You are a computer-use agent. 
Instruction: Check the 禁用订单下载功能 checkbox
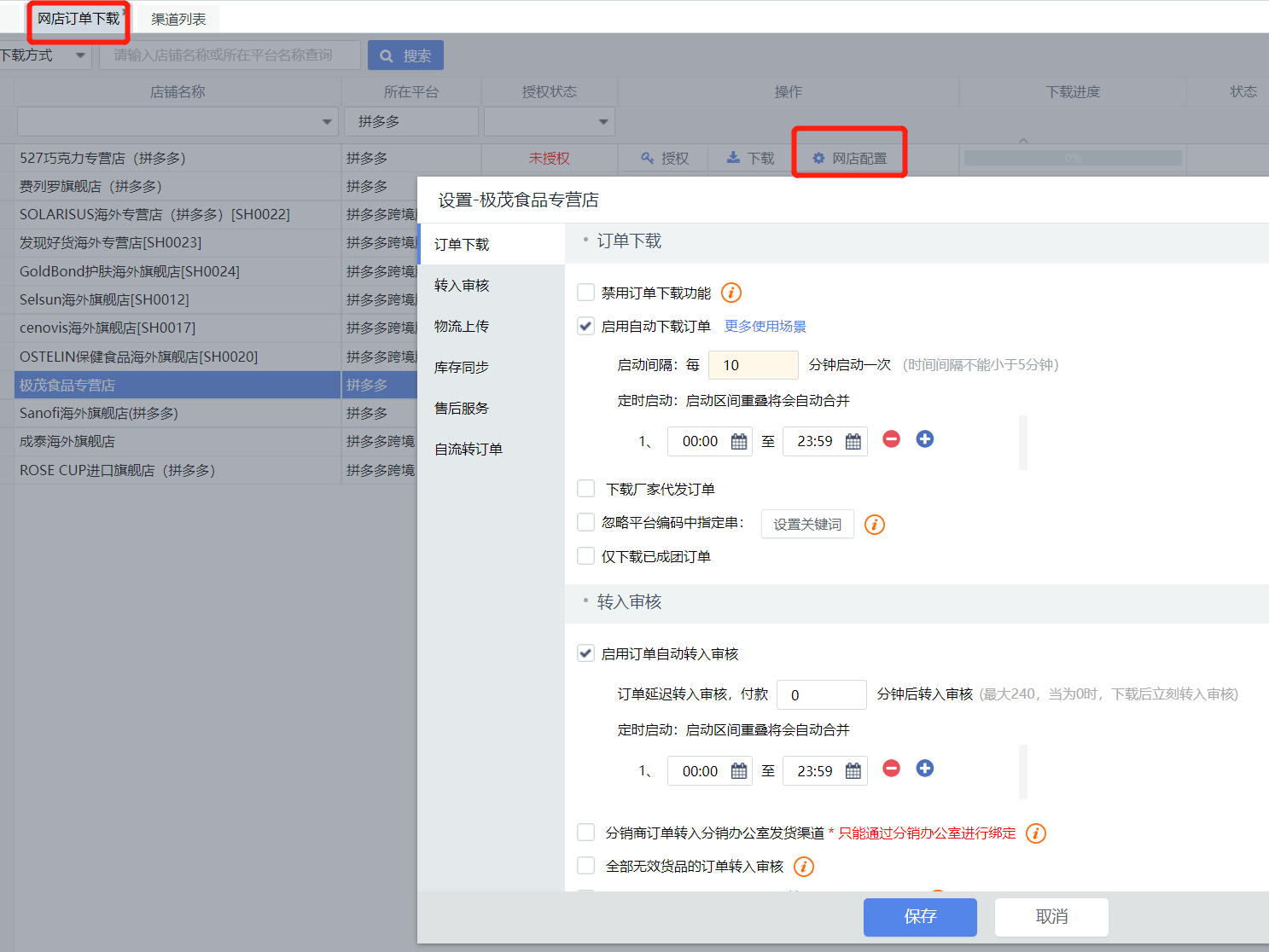pyautogui.click(x=586, y=293)
